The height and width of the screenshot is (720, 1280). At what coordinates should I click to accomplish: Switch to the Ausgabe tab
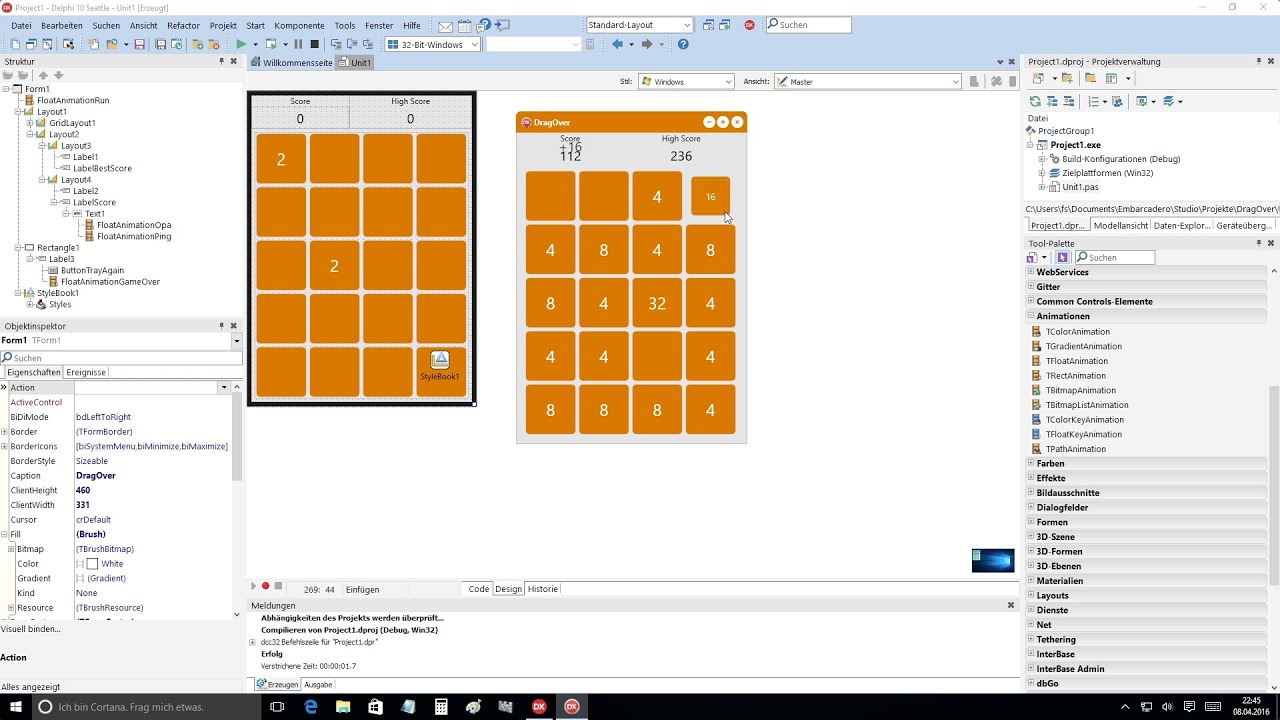tap(318, 685)
